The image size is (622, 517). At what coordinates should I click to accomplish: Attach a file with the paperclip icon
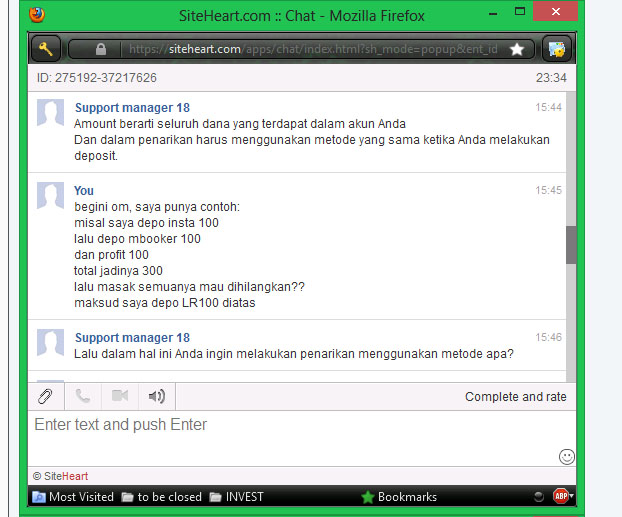pyautogui.click(x=46, y=396)
